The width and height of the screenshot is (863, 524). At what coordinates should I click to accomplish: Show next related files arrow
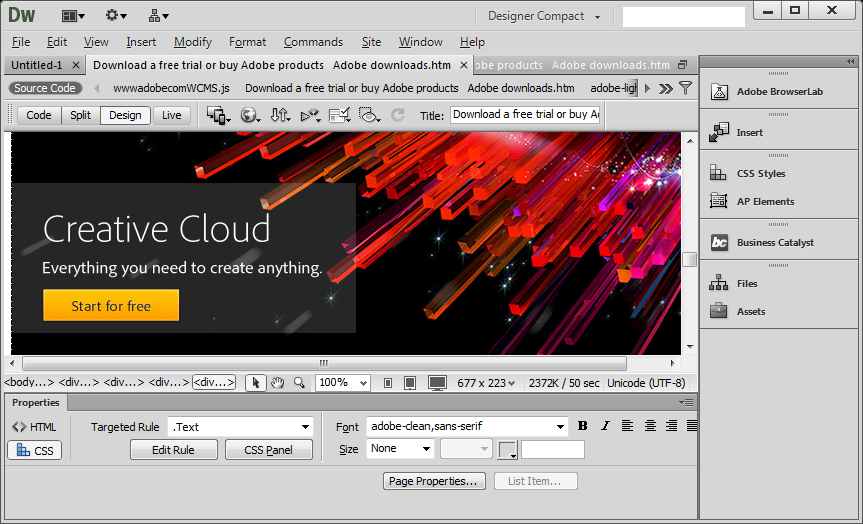(647, 88)
